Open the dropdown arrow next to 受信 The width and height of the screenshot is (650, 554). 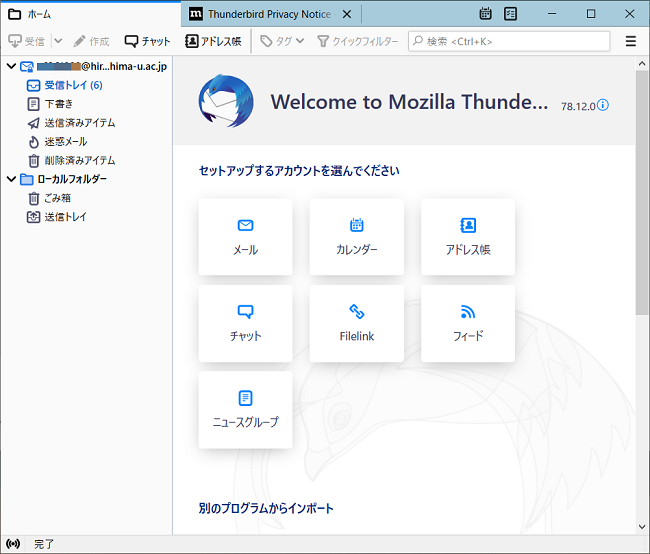tap(58, 41)
